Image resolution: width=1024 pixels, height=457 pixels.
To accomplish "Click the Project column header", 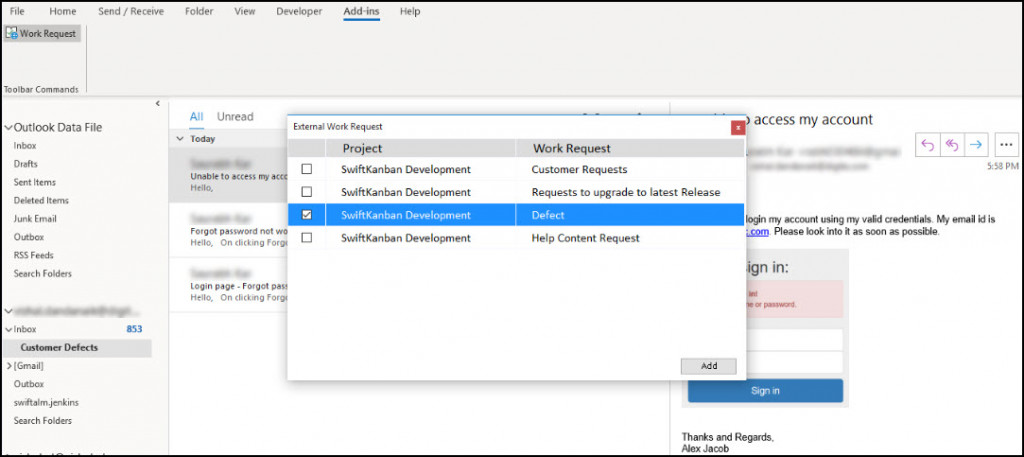I will click(421, 148).
